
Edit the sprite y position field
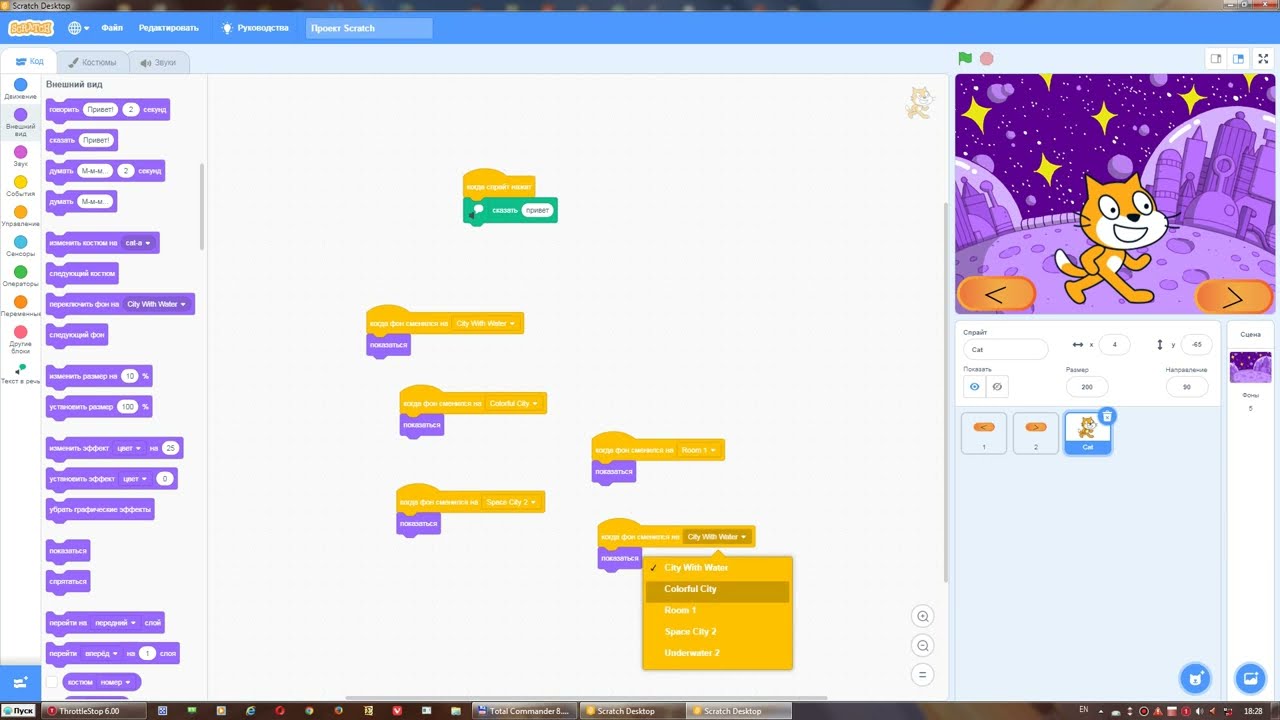coord(1197,345)
